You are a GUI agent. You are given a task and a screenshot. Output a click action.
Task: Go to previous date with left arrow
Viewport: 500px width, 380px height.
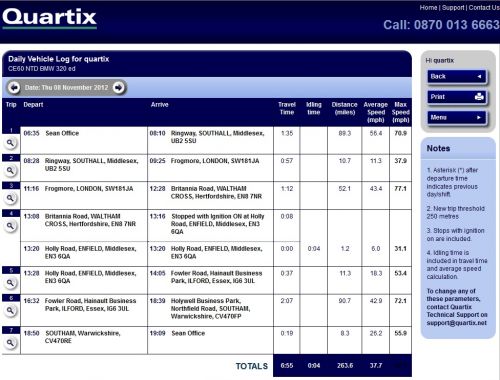click(14, 88)
